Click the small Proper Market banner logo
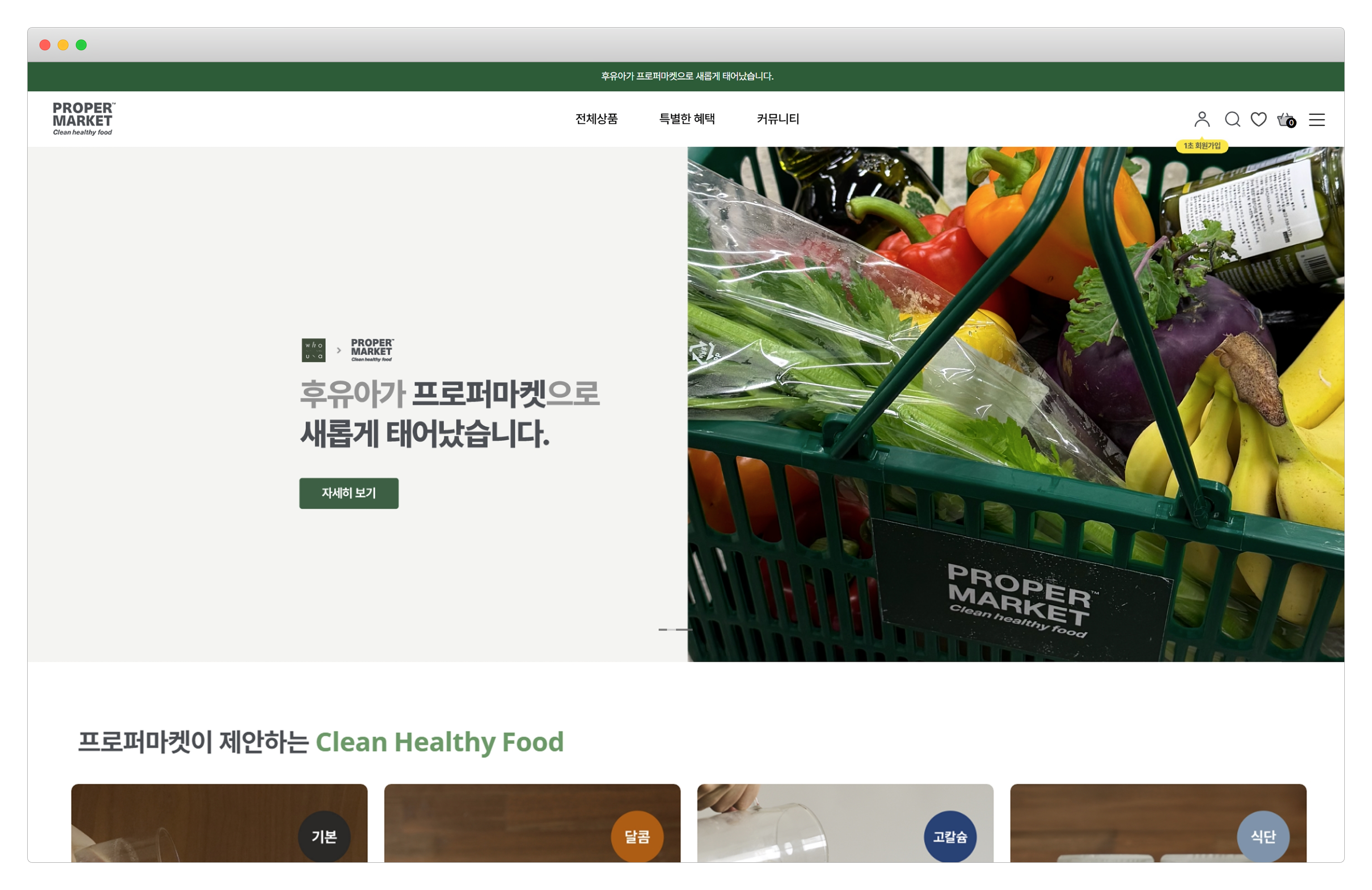This screenshot has height=890, width=1372. point(372,350)
